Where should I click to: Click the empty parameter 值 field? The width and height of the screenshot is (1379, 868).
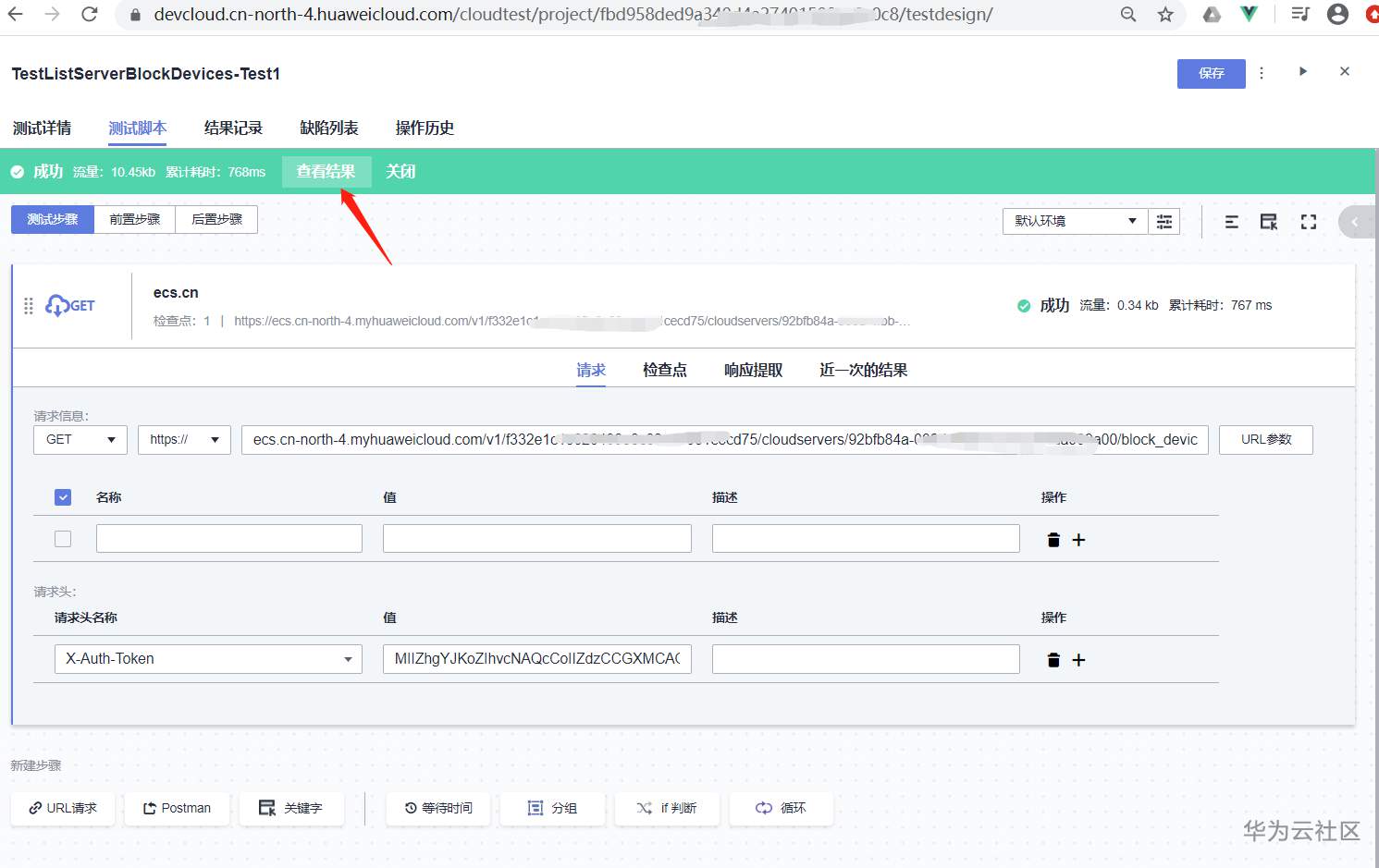(537, 539)
